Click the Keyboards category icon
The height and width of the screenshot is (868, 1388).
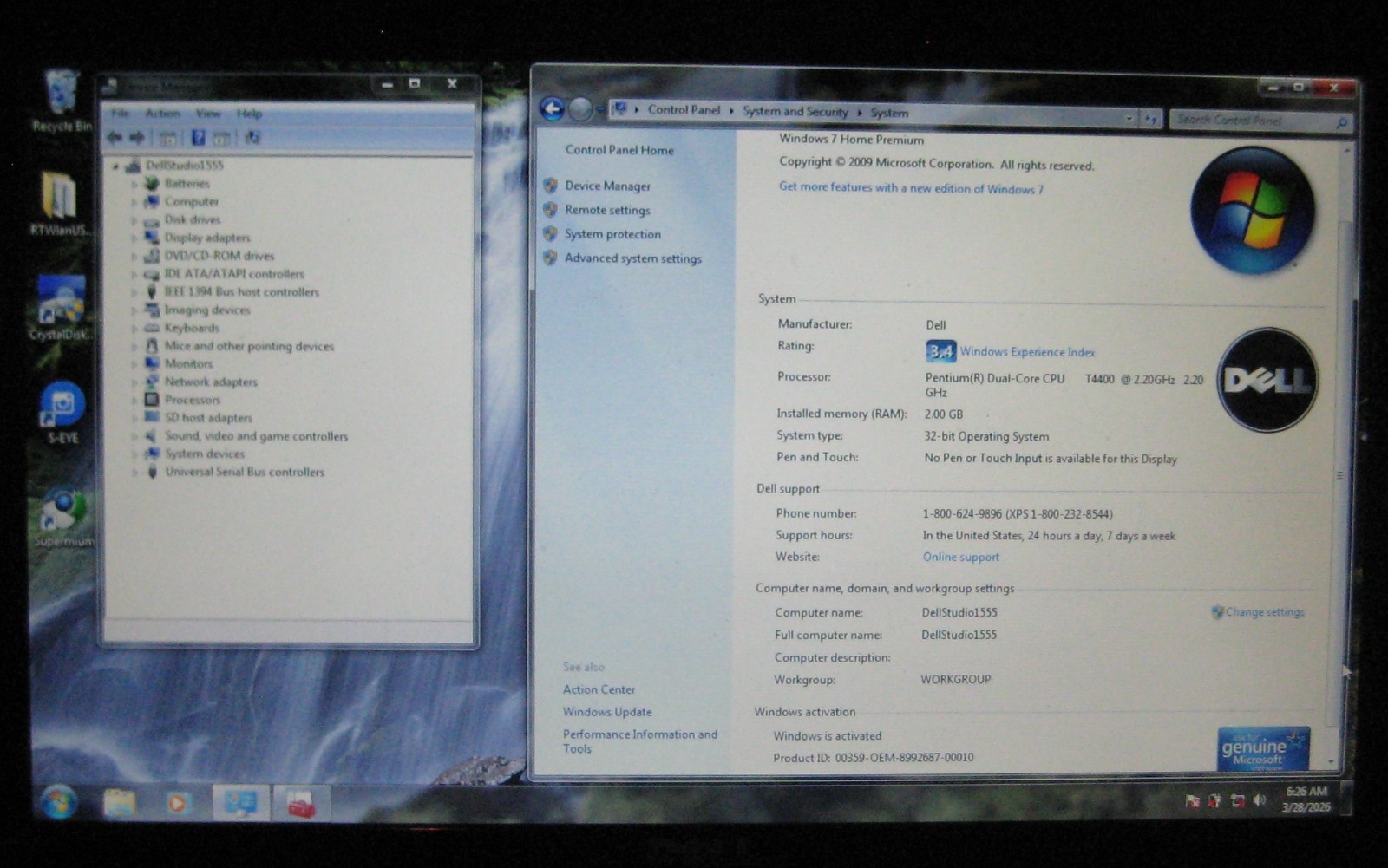coord(152,328)
